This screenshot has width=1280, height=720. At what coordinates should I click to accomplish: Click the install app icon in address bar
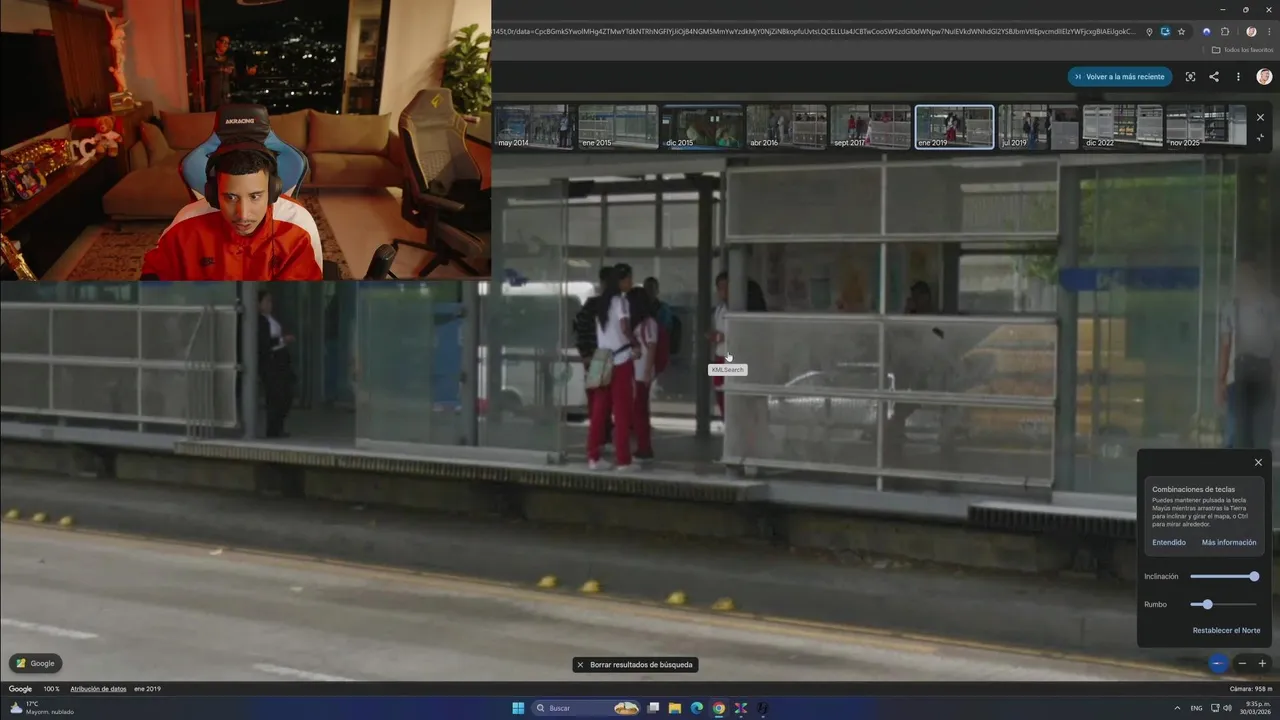1165,32
